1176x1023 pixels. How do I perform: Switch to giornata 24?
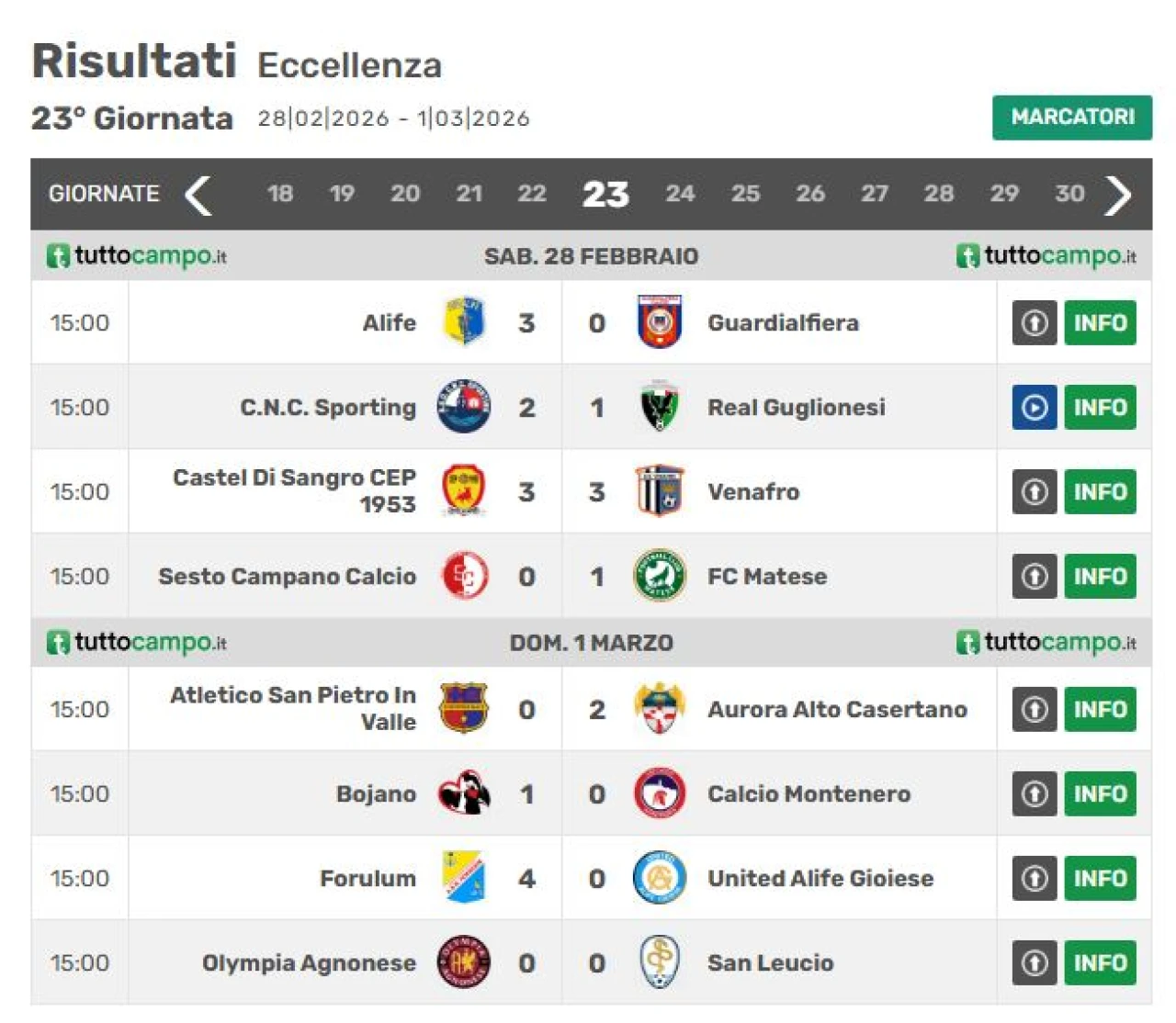680,194
